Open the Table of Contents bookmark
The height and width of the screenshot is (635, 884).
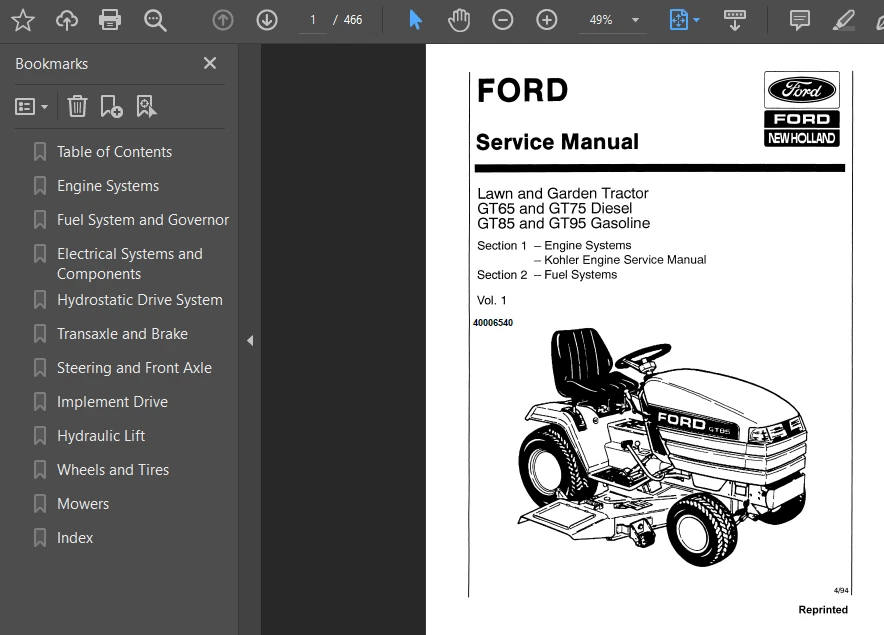tap(114, 151)
